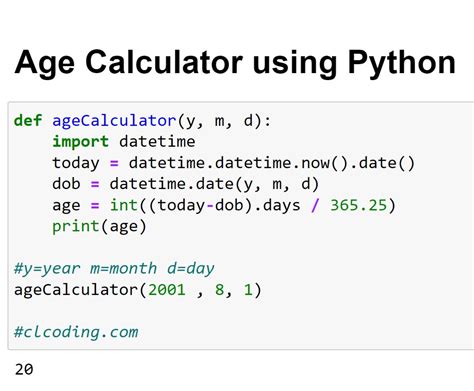The width and height of the screenshot is (474, 391).
Task: Click the def keyword in code cell
Action: tap(28, 120)
